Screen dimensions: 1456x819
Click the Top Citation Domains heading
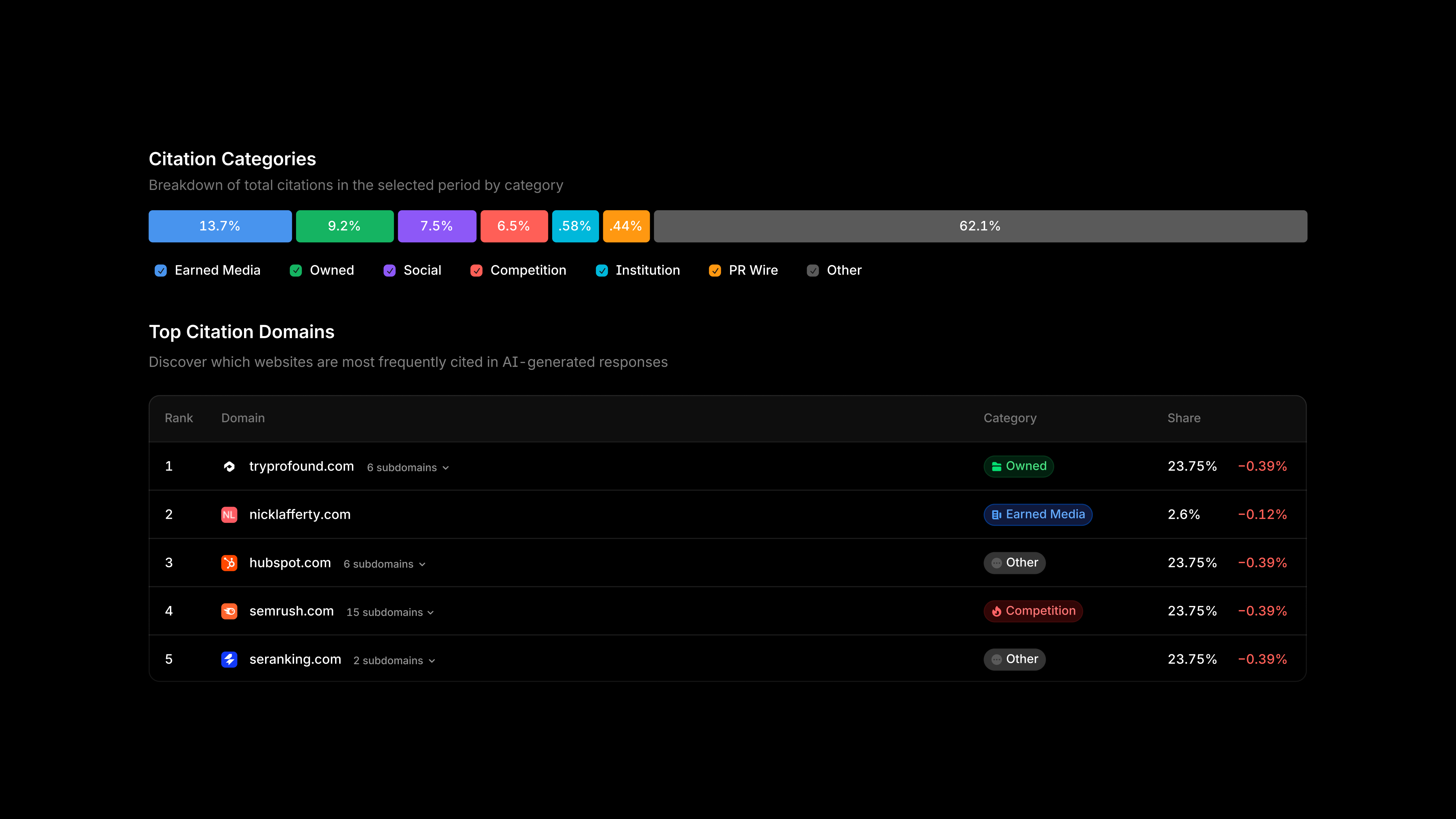coord(241,332)
